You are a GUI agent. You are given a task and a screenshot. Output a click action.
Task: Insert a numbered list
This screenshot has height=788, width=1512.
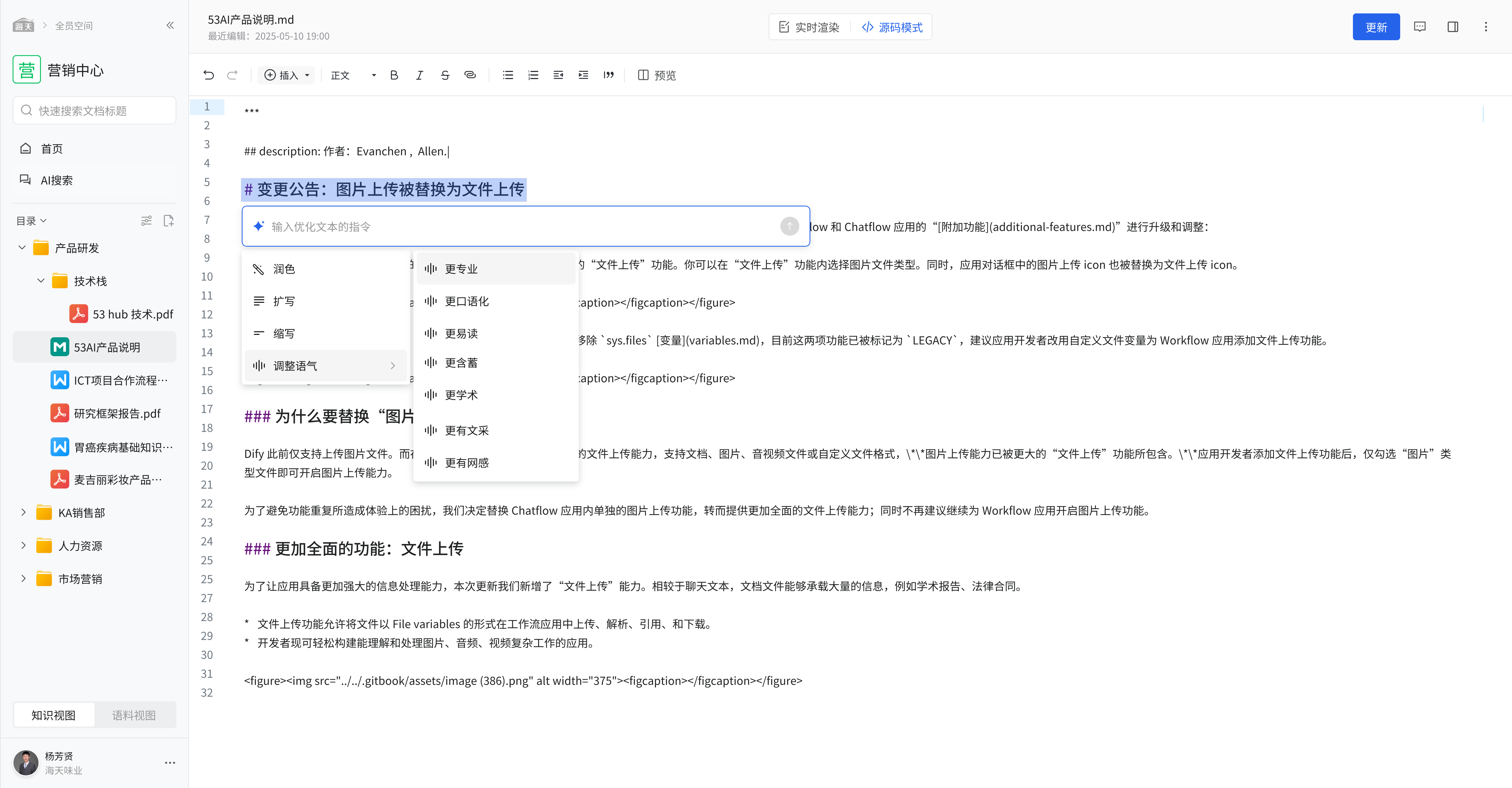point(533,75)
